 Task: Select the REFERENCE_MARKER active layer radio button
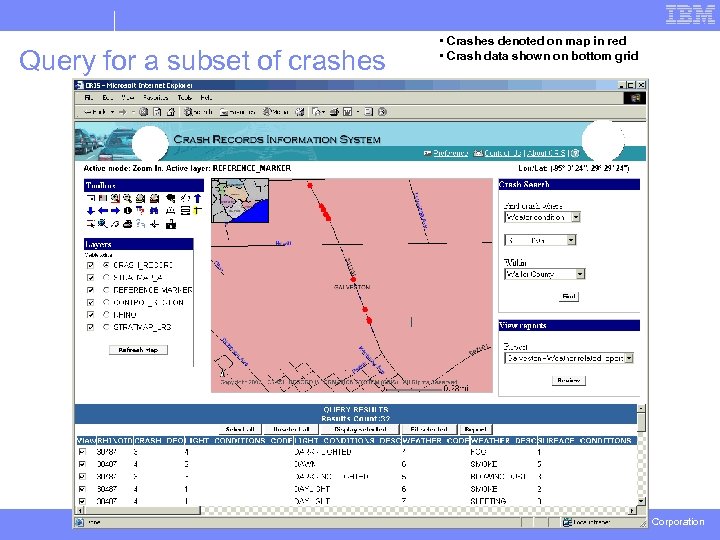[106, 290]
